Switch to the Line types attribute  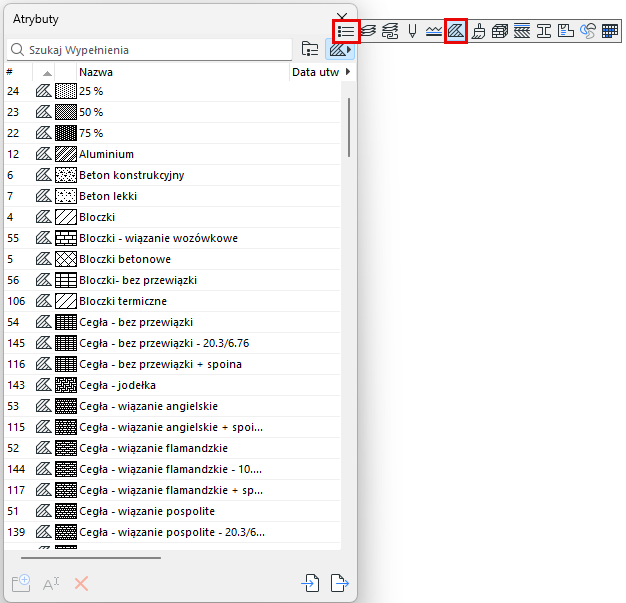point(434,31)
